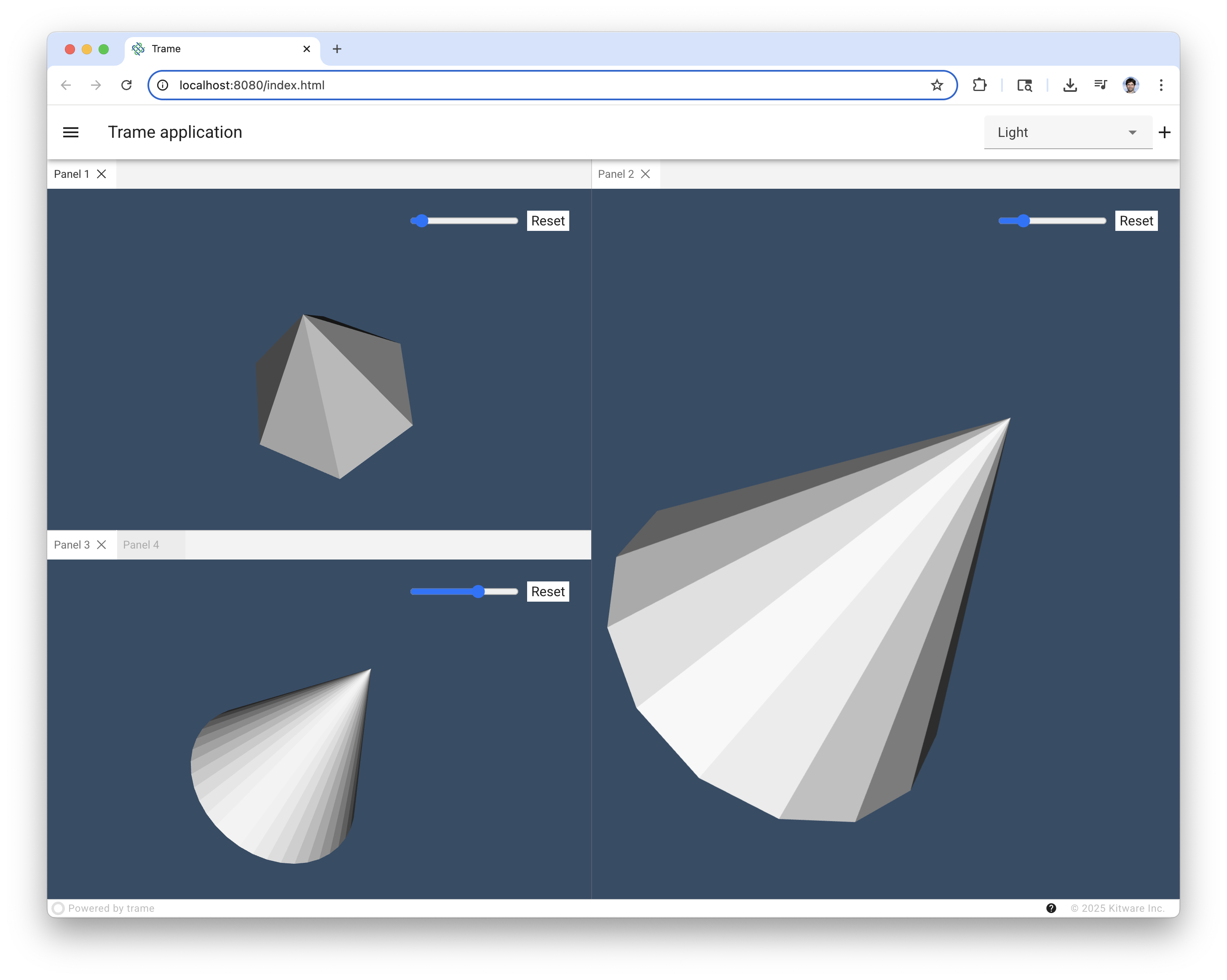The width and height of the screenshot is (1227, 980).
Task: Open the navigation drawer menu
Action: [70, 132]
